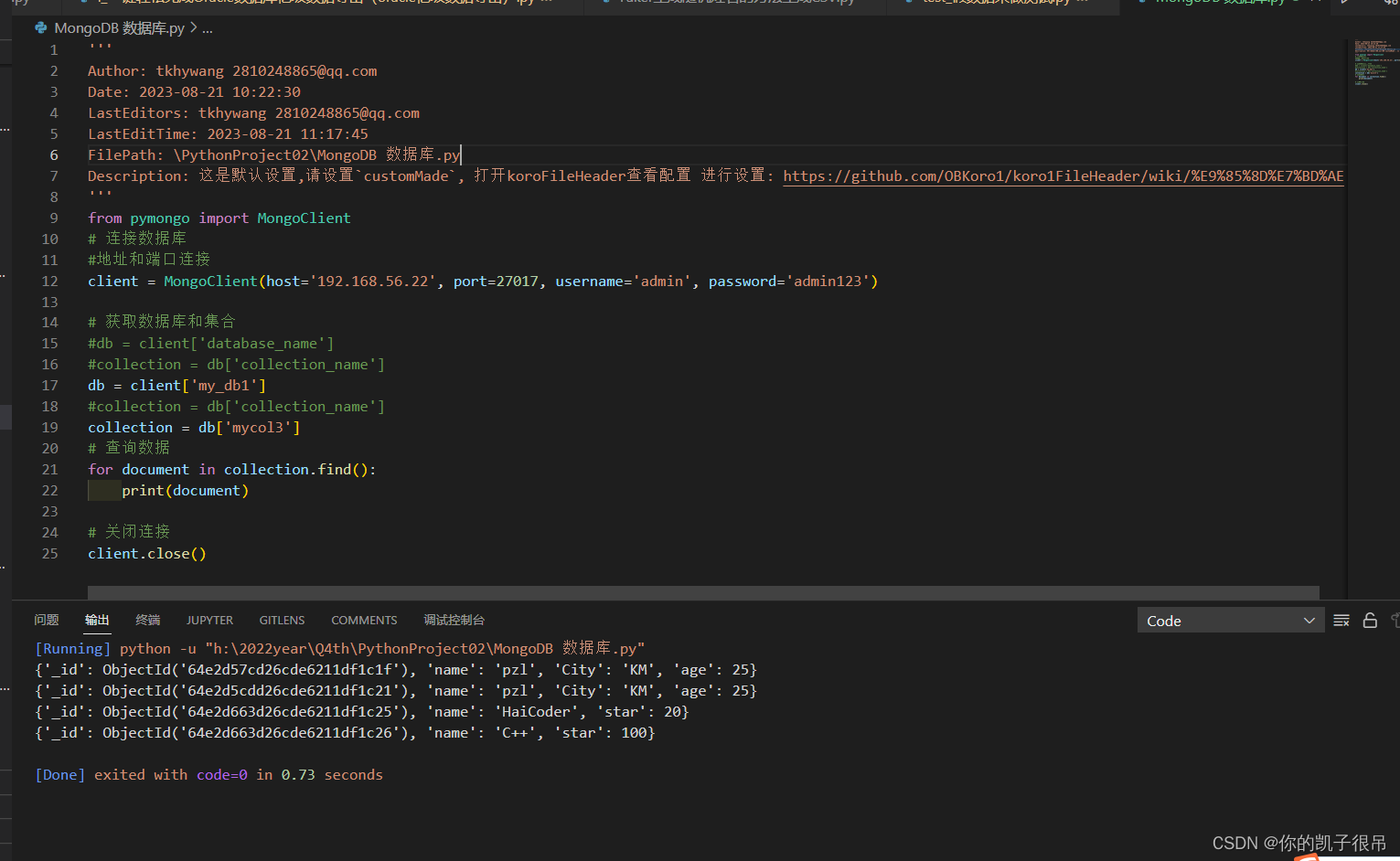Click the Python icon on the test 数据 tab

point(908,4)
